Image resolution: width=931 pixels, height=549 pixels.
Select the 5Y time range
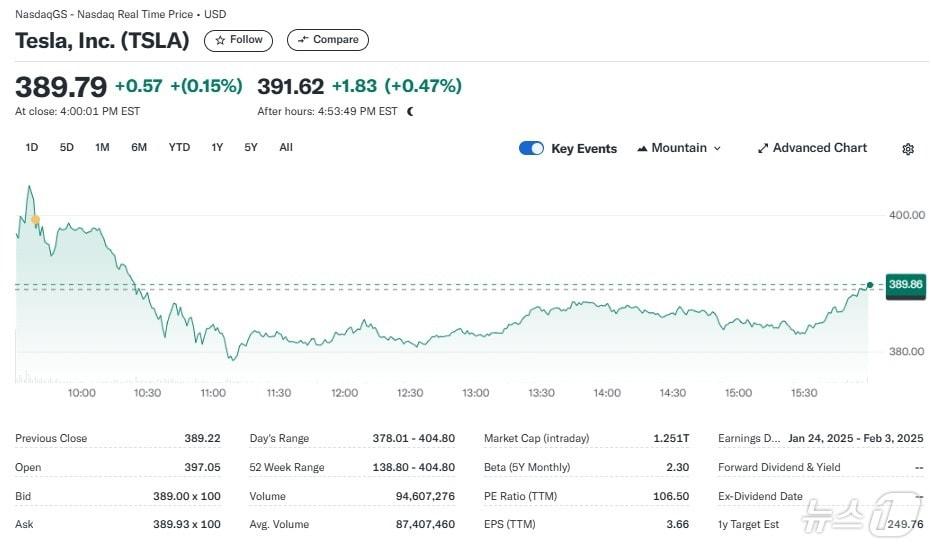click(x=251, y=147)
